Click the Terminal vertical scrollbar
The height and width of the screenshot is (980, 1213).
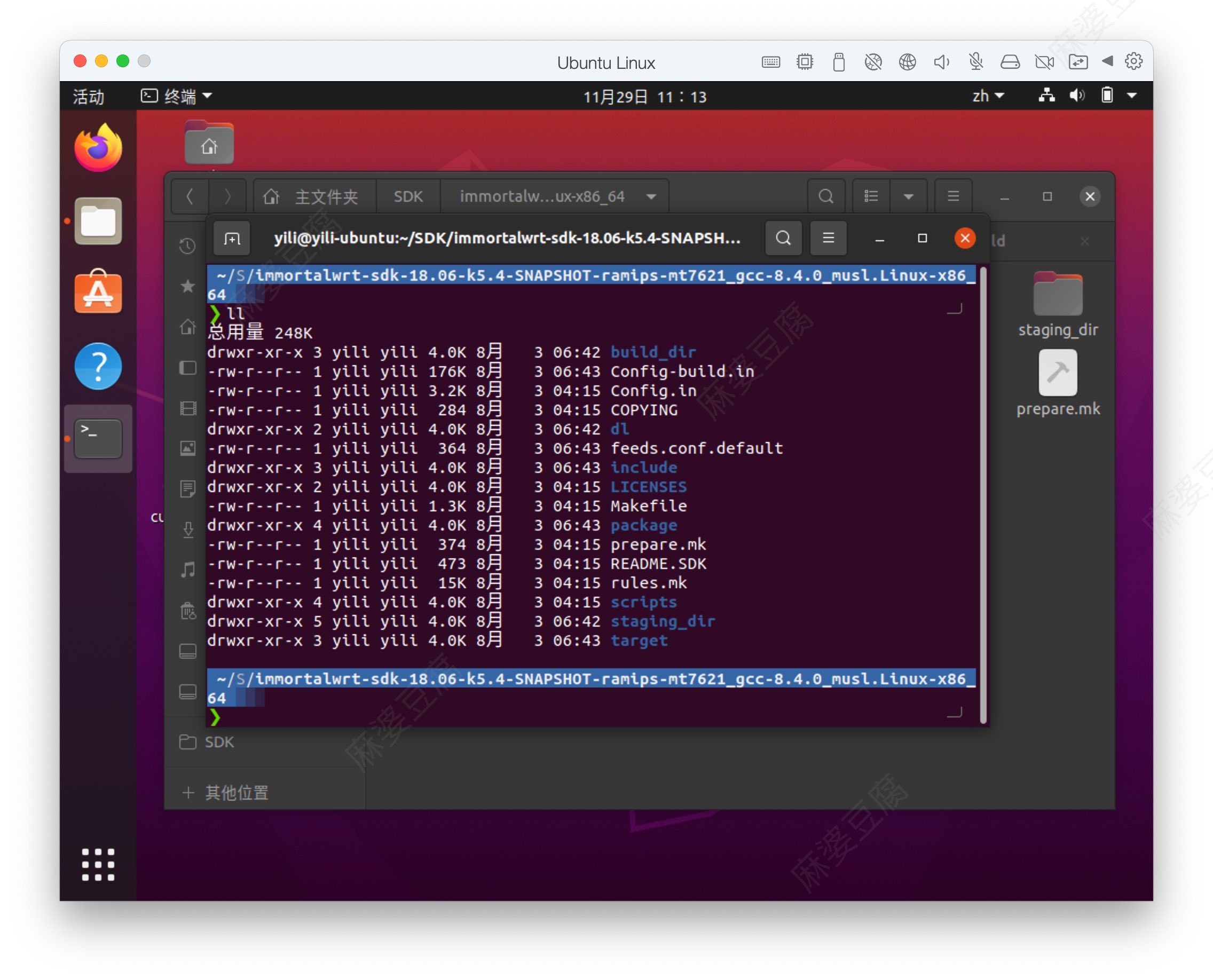pyautogui.click(x=982, y=495)
